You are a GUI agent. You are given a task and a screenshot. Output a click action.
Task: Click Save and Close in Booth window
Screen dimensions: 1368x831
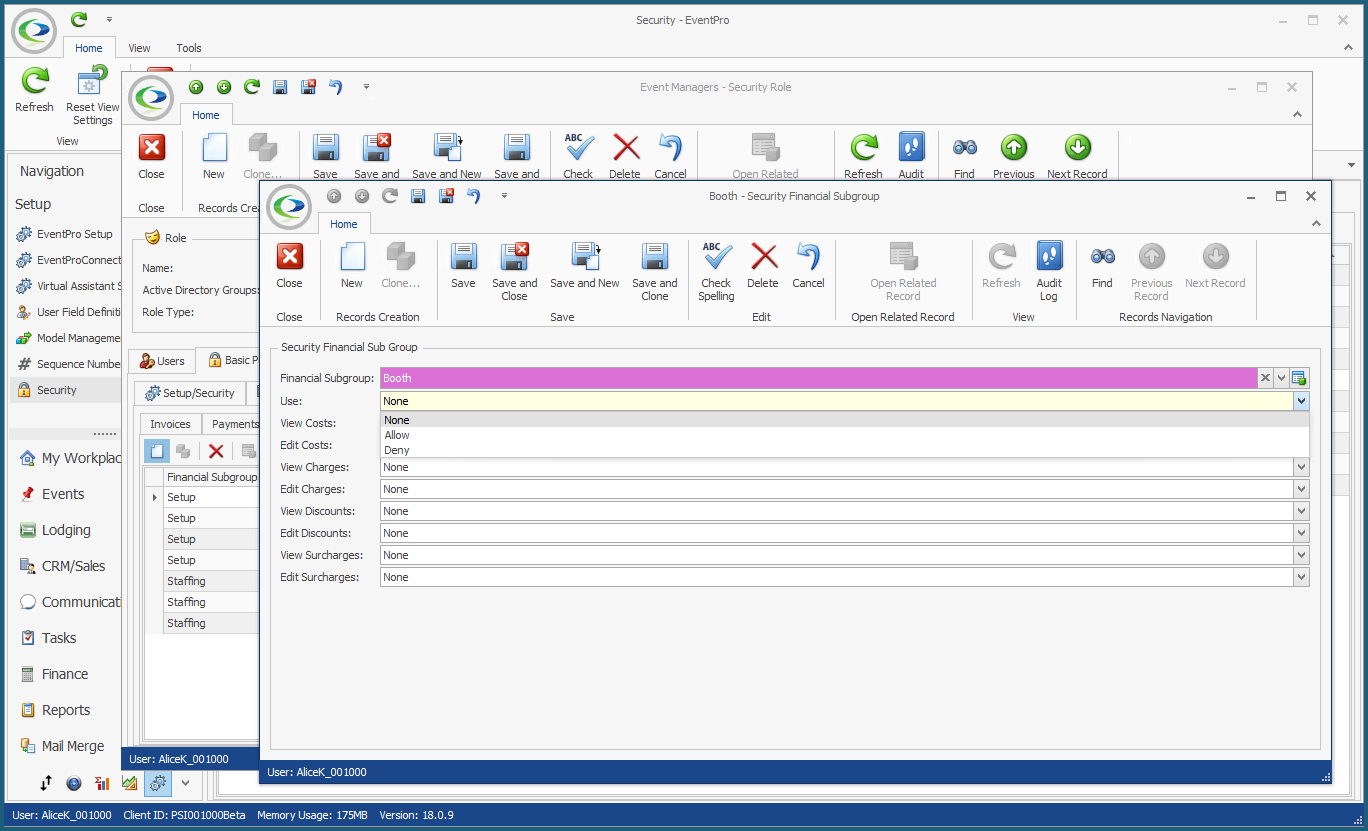pyautogui.click(x=514, y=271)
